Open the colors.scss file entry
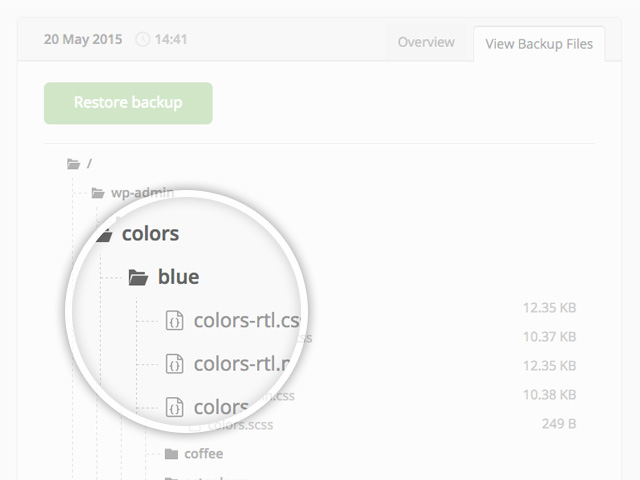 pos(240,425)
